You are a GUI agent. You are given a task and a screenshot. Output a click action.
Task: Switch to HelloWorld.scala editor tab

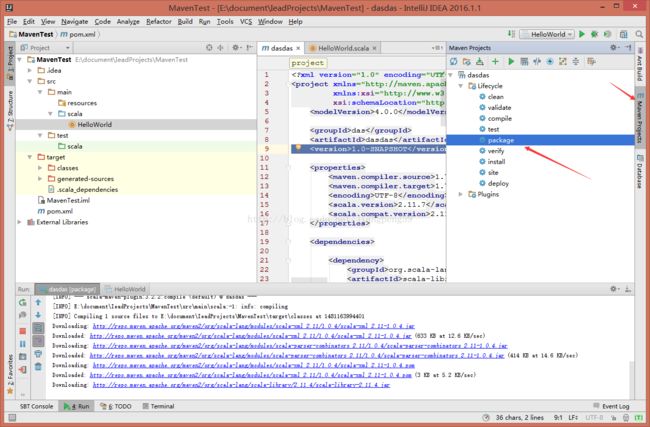[343, 48]
